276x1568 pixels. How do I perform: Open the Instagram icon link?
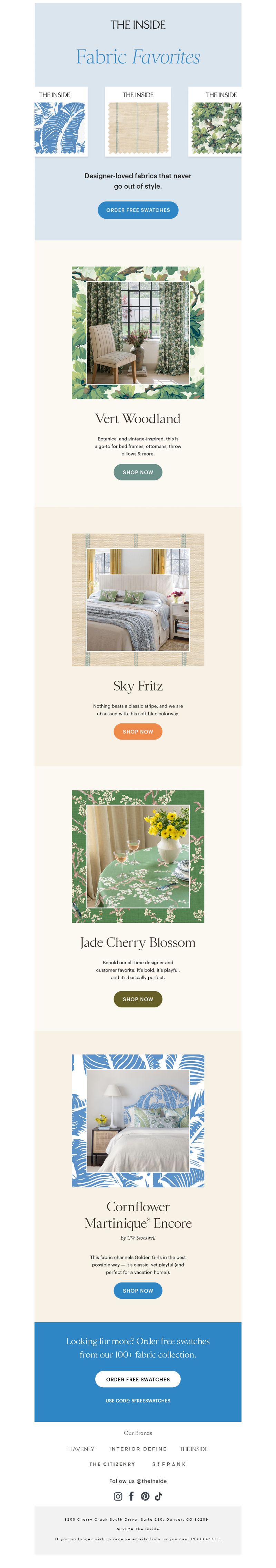tap(118, 1496)
